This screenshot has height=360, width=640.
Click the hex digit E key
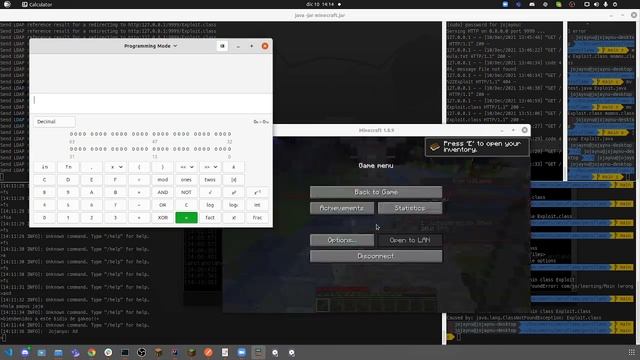click(92, 180)
